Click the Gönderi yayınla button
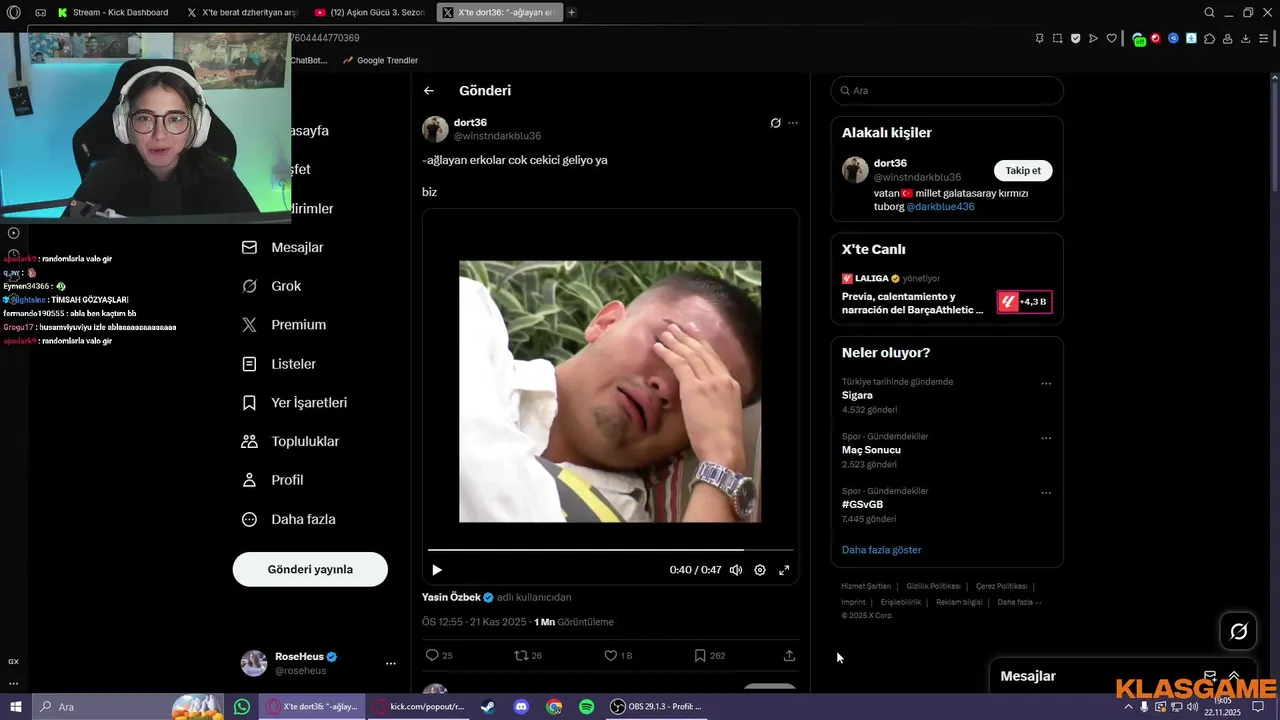This screenshot has width=1280, height=720. [310, 569]
